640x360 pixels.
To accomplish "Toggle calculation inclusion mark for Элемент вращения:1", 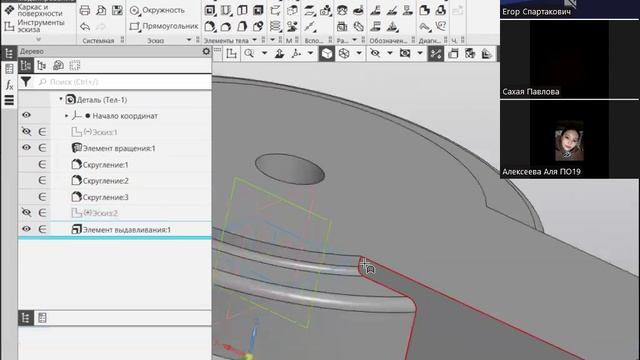I will (42, 148).
